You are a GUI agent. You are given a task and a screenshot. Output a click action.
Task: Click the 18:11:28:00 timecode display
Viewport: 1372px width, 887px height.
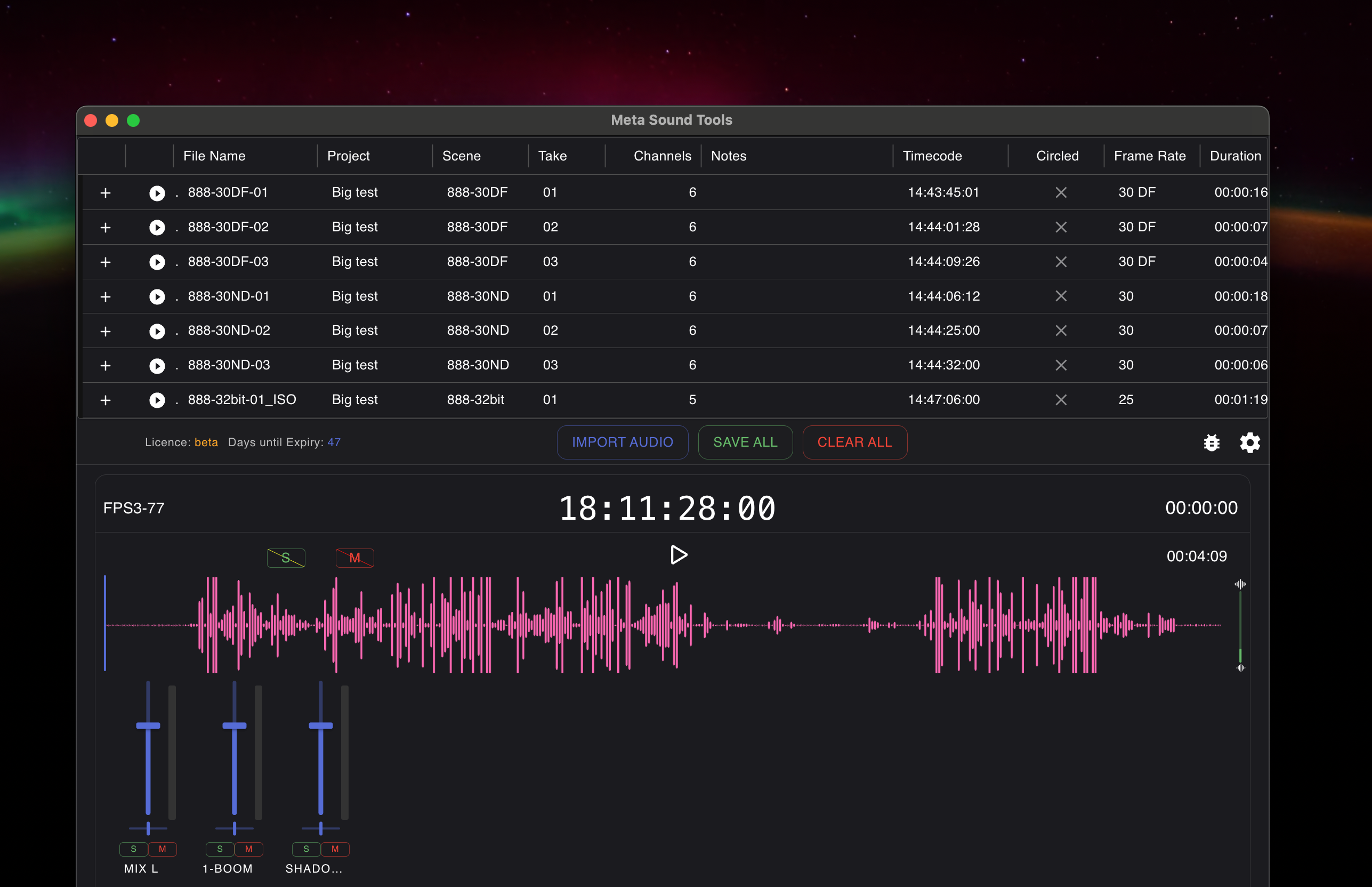pos(668,507)
